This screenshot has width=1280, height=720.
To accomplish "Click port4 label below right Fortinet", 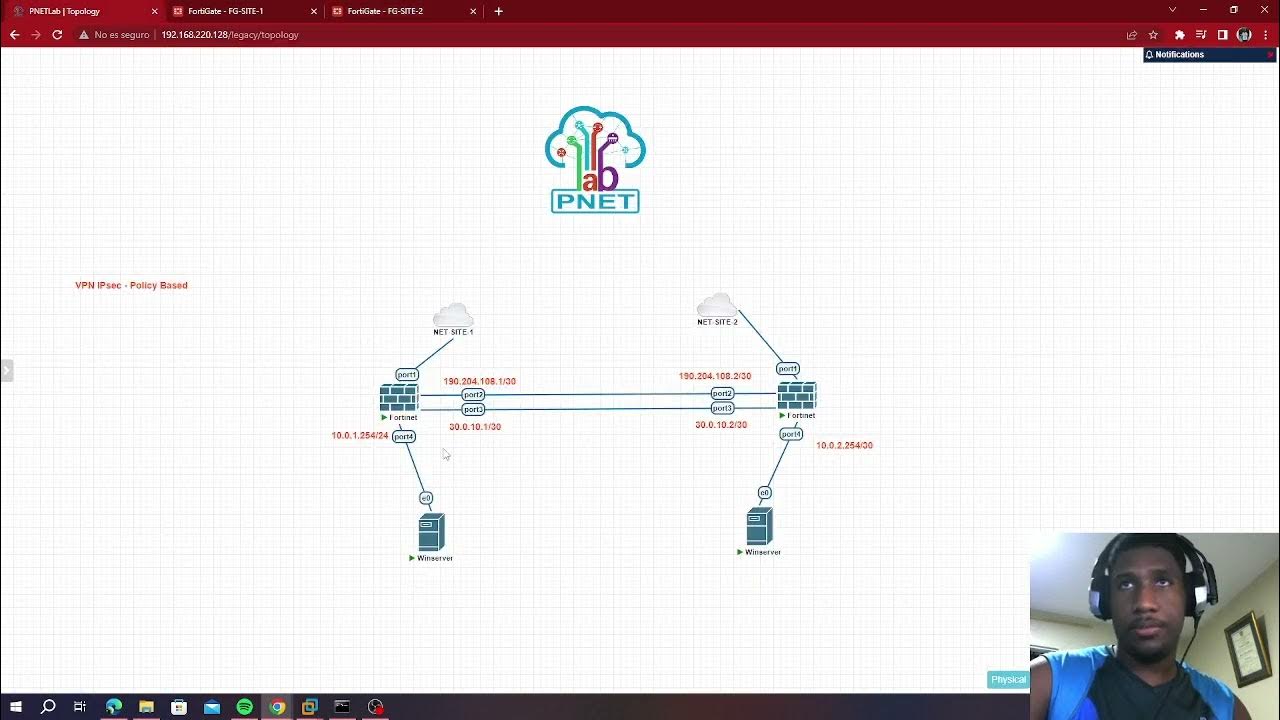I will [791, 434].
